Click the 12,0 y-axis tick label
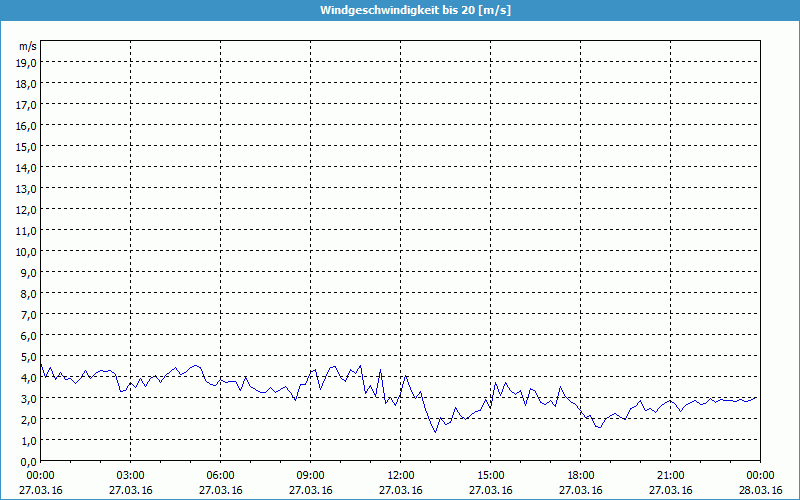 (27, 209)
